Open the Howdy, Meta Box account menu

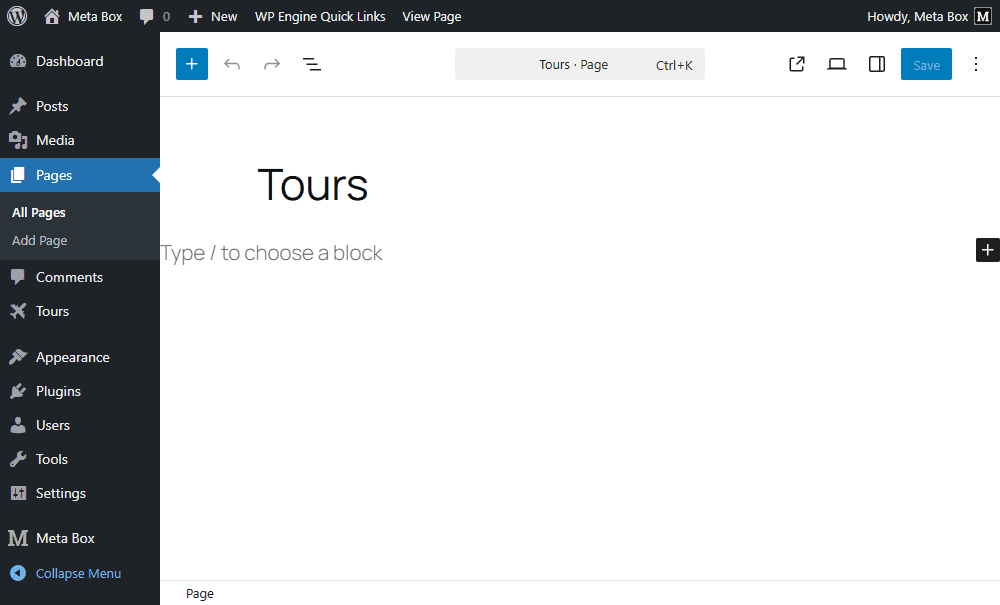[x=916, y=16]
